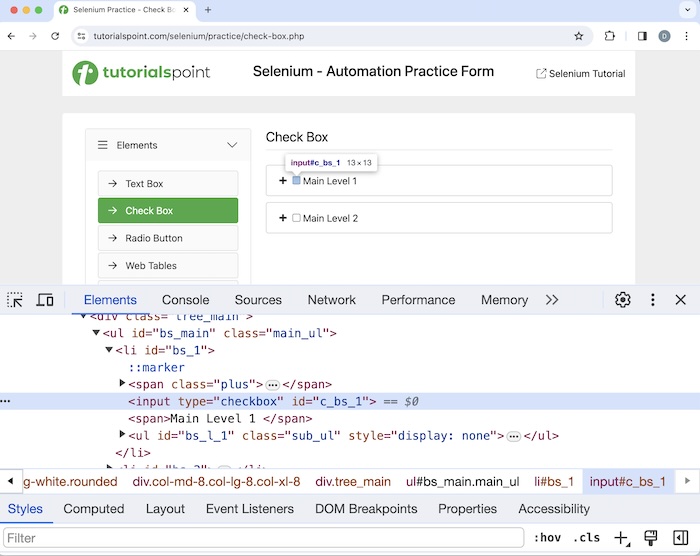The height and width of the screenshot is (556, 700).
Task: Toggle the :hov element state button
Action: click(x=547, y=538)
